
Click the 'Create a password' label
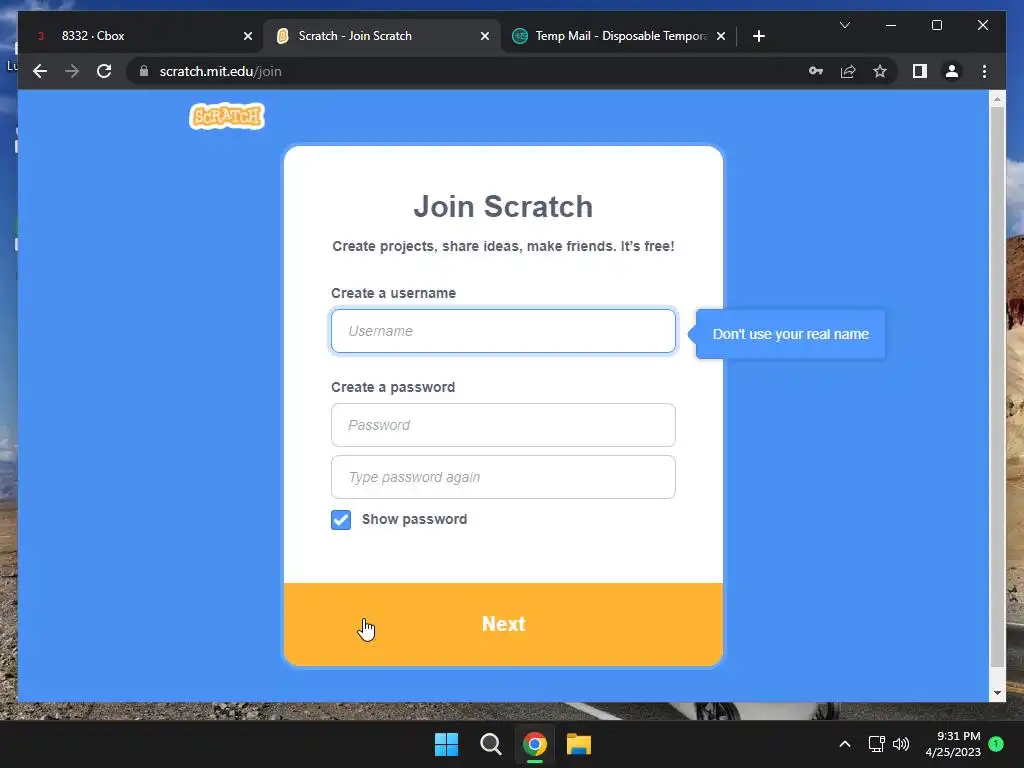[x=393, y=387]
